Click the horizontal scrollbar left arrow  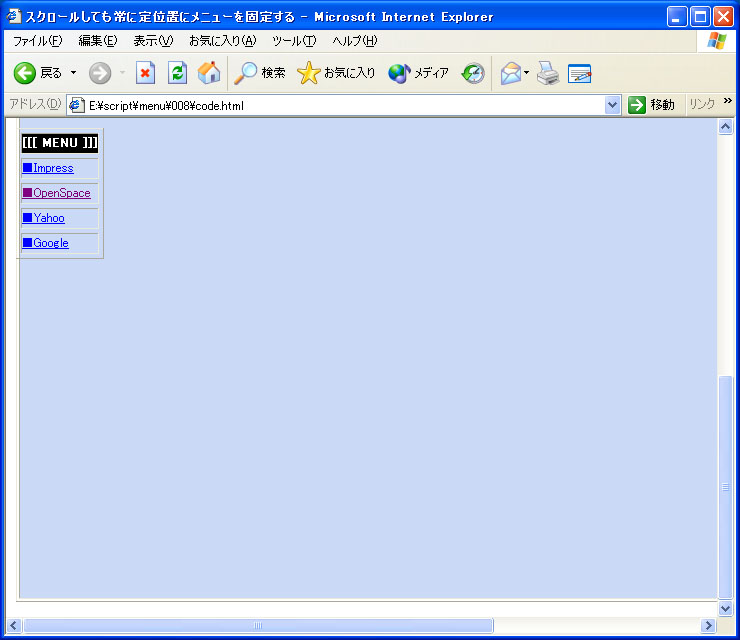pyautogui.click(x=13, y=625)
